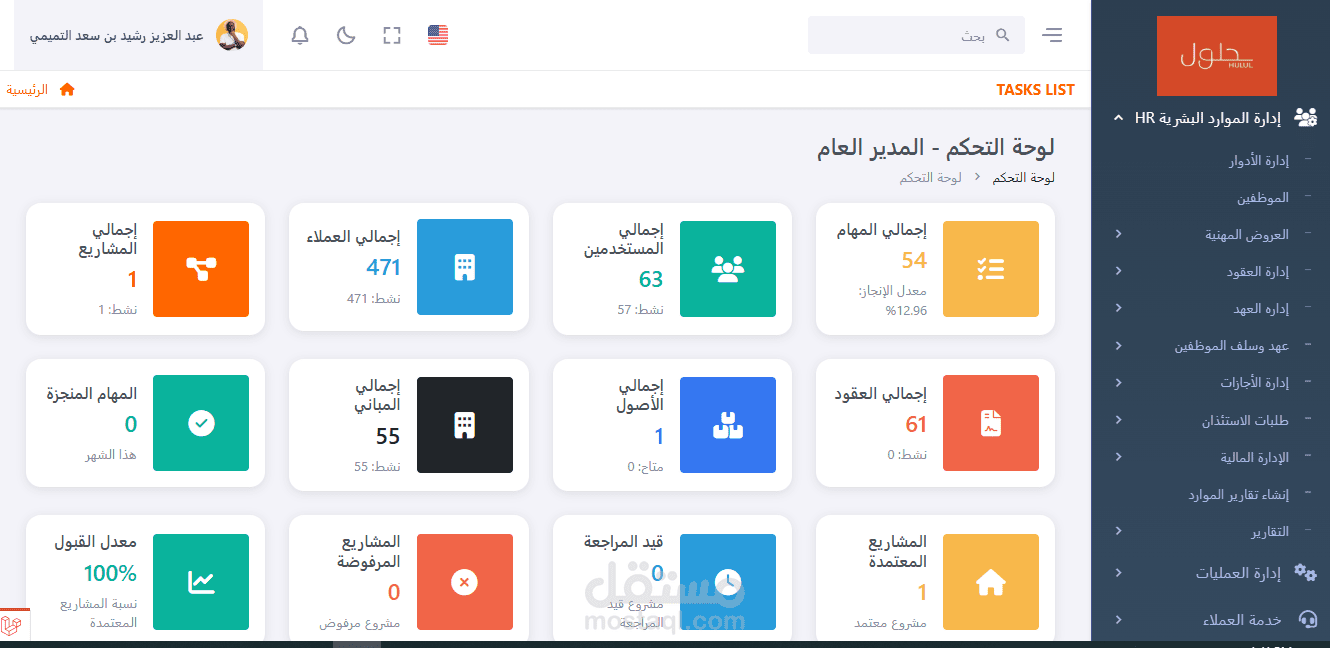Click the acceptance rate chart icon

coord(201,581)
